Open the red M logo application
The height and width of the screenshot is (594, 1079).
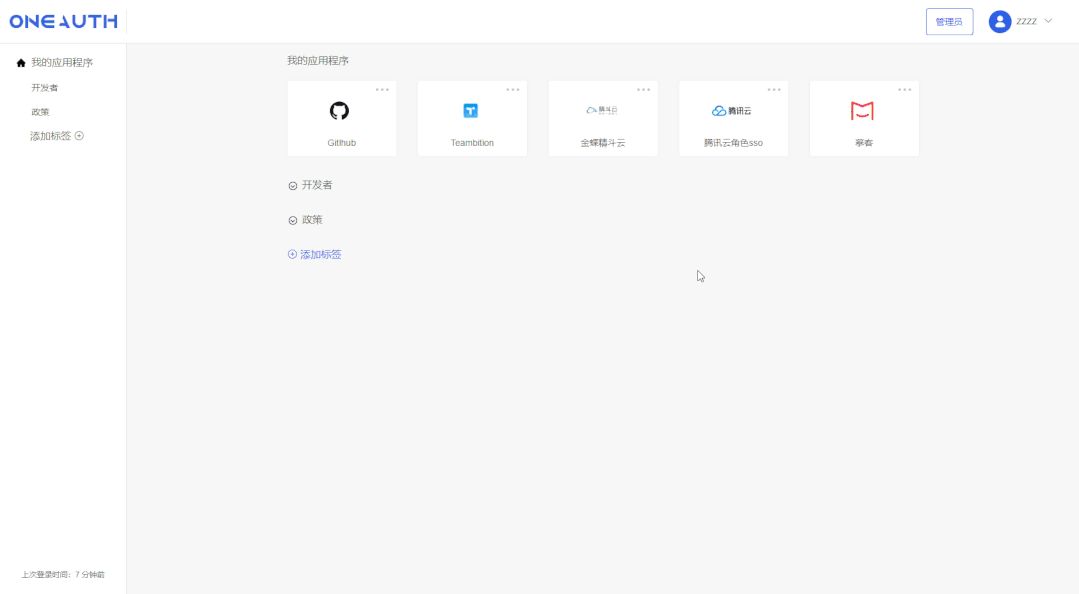click(862, 111)
